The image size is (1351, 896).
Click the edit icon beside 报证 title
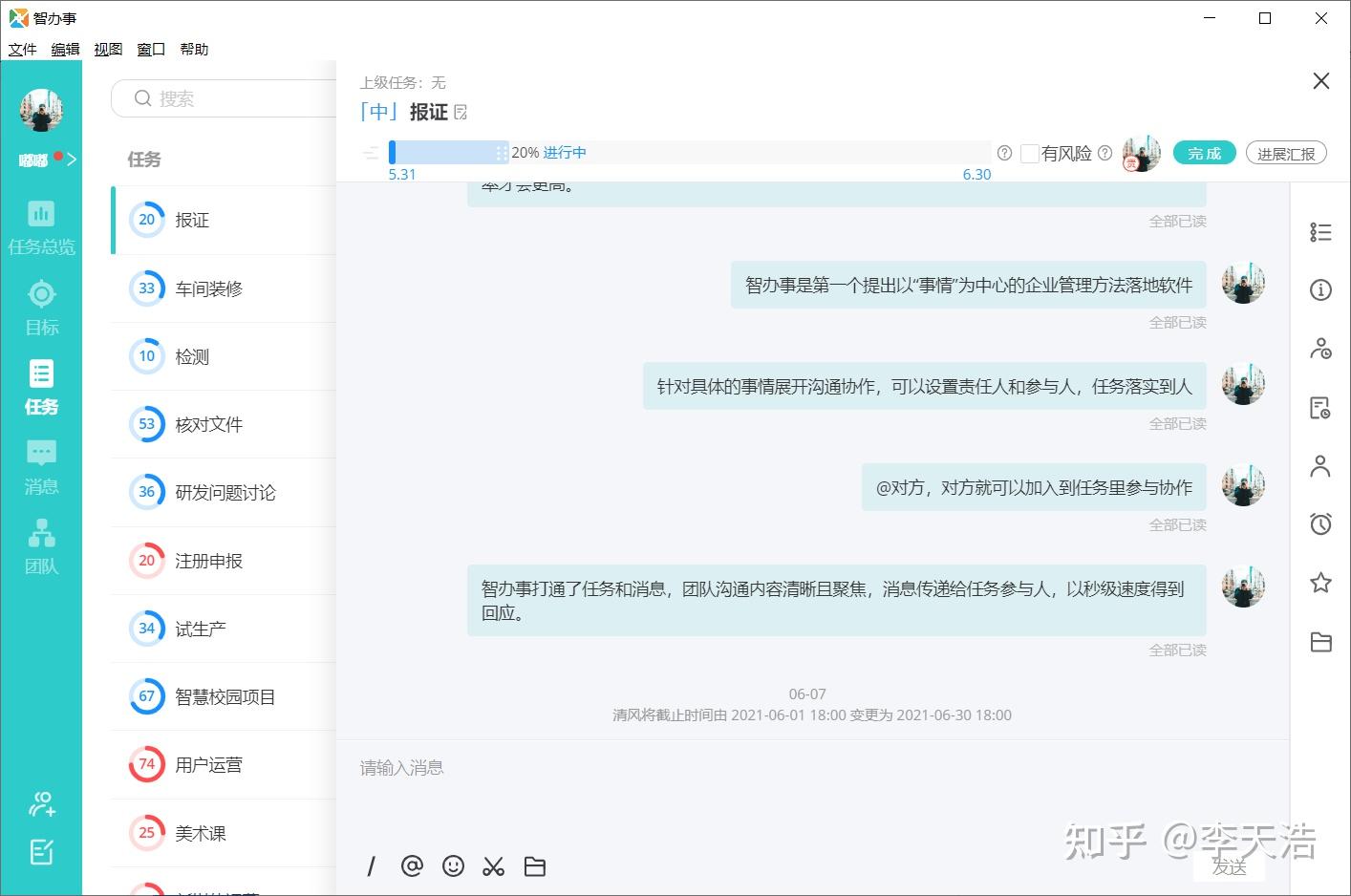point(461,113)
